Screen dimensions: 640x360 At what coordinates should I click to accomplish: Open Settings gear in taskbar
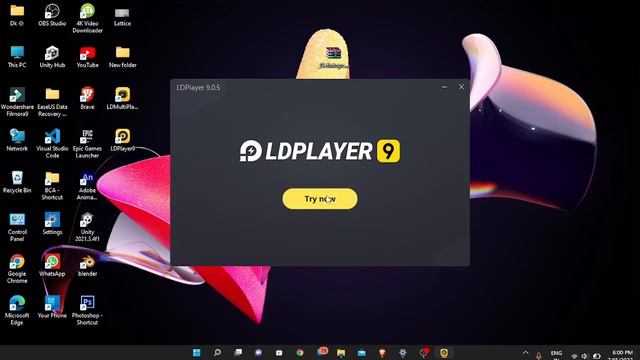point(403,352)
